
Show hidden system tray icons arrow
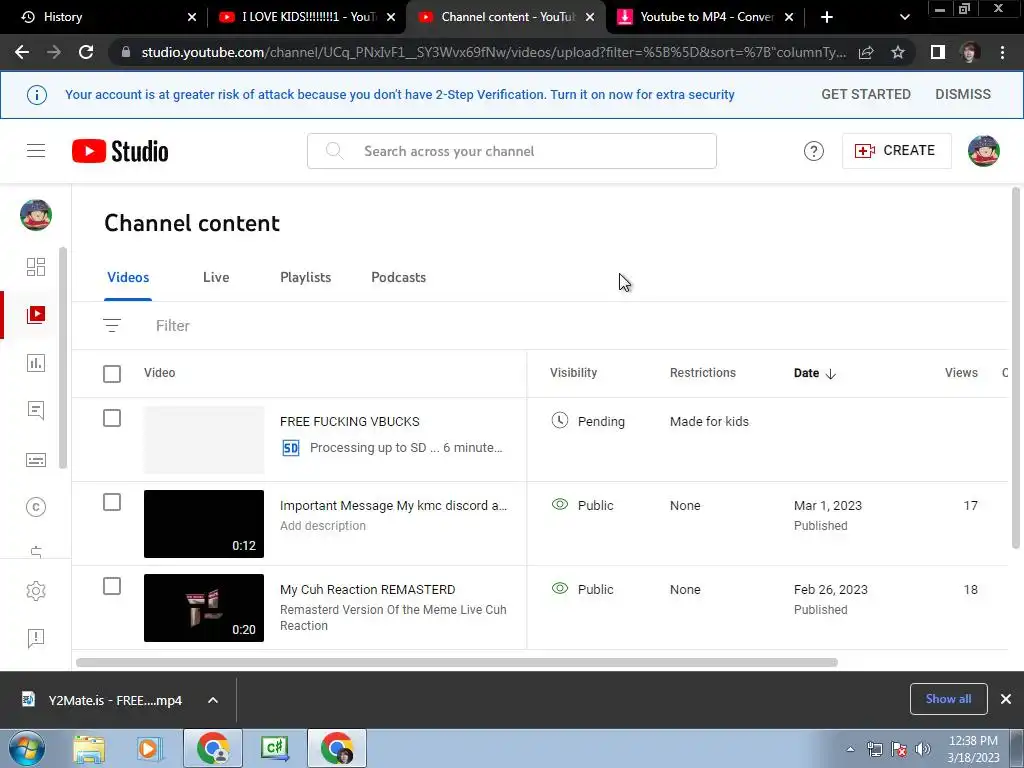(850, 749)
